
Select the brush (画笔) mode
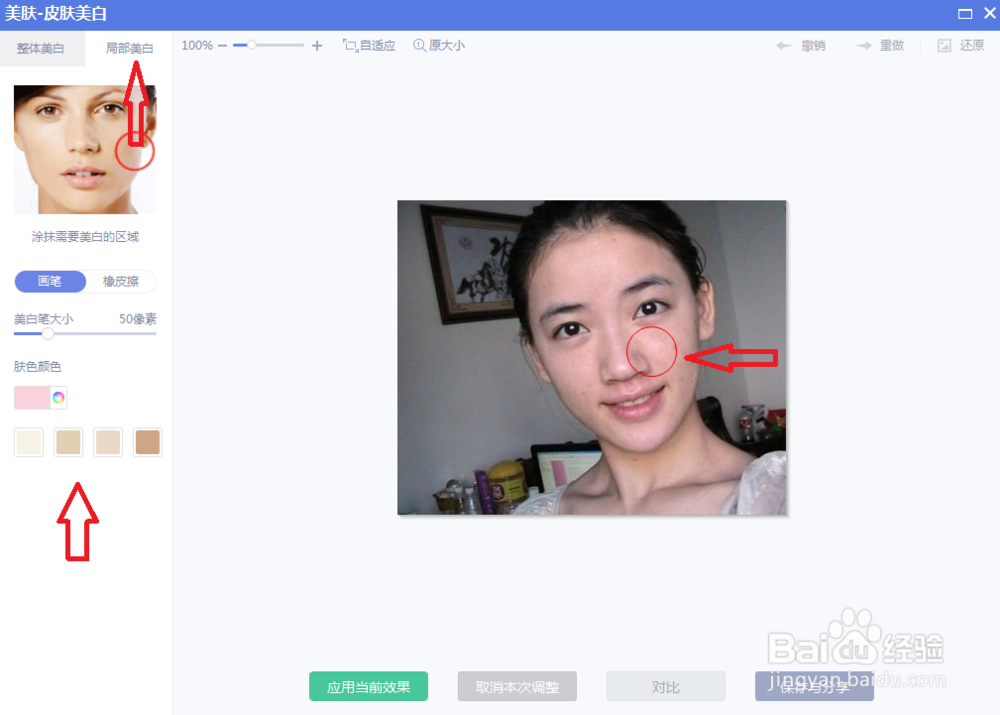click(x=49, y=281)
